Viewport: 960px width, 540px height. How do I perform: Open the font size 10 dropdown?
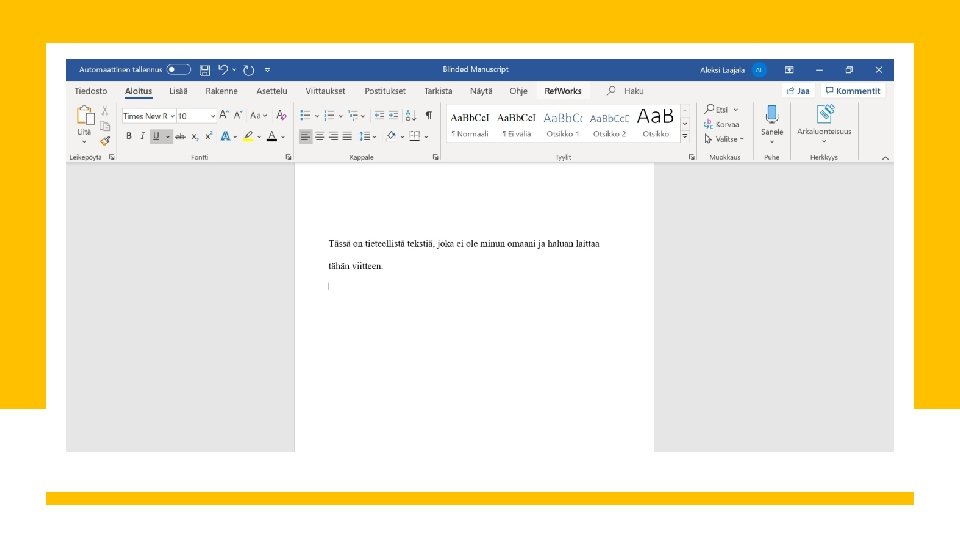point(212,116)
